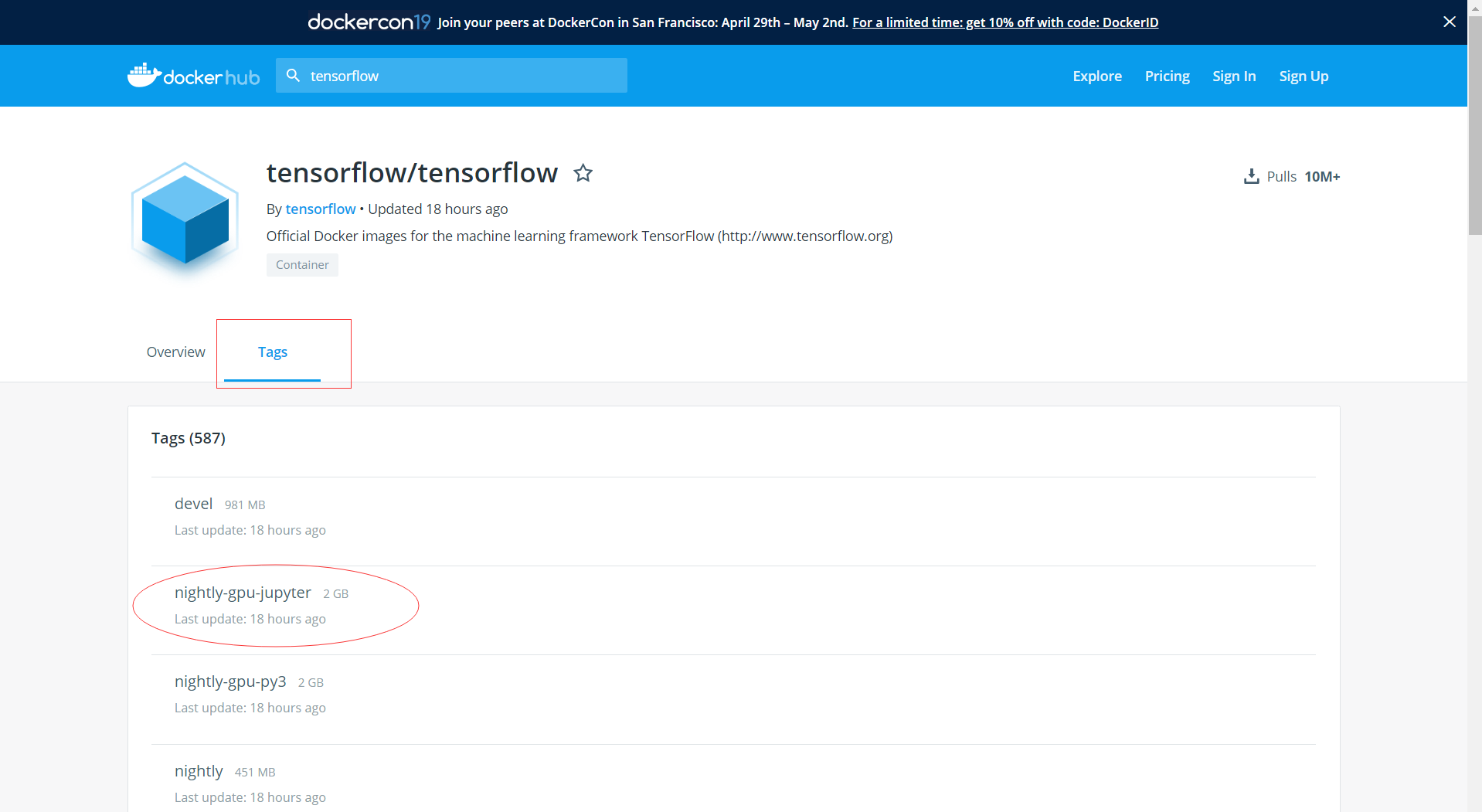The height and width of the screenshot is (812, 1482).
Task: Select the devel tag
Action: pos(193,503)
